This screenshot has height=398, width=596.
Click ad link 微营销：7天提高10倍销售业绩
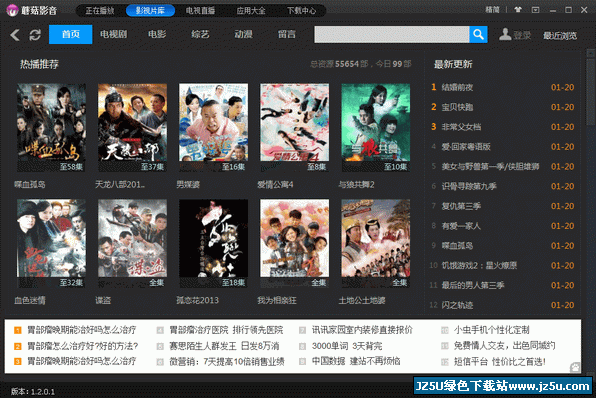pyautogui.click(x=227, y=362)
